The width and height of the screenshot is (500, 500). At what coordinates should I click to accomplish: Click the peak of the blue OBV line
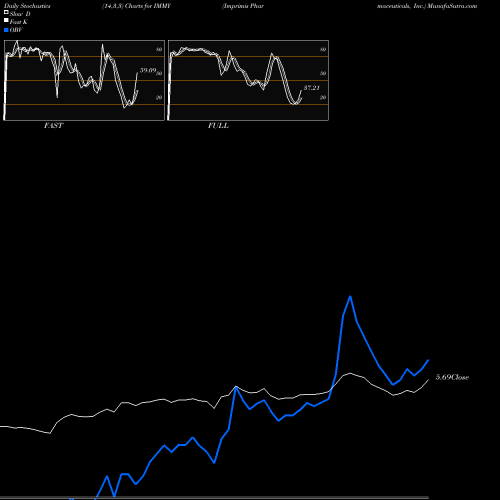pos(350,296)
